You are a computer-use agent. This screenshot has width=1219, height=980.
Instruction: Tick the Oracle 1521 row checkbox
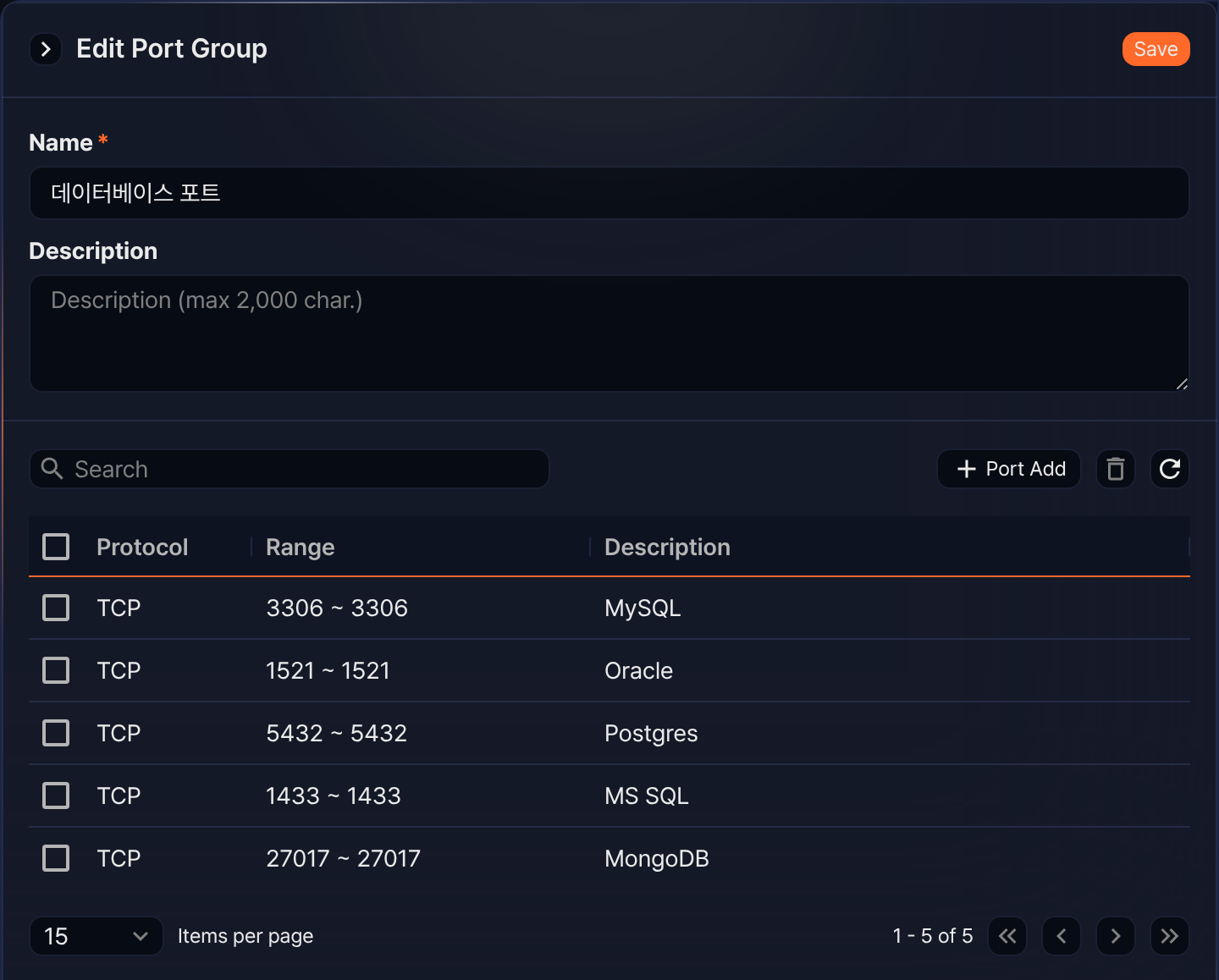tap(56, 670)
